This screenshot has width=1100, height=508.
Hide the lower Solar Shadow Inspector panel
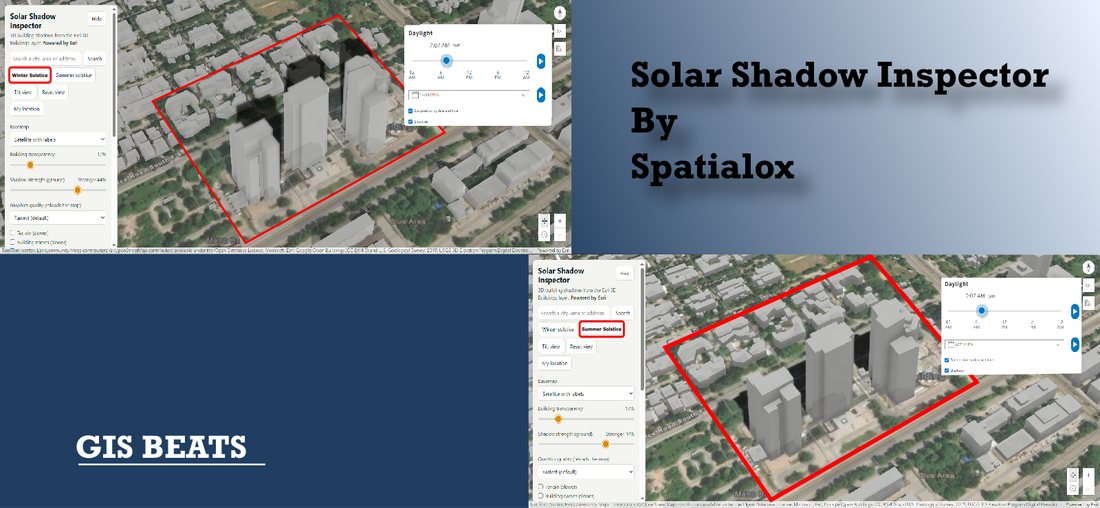tap(624, 274)
